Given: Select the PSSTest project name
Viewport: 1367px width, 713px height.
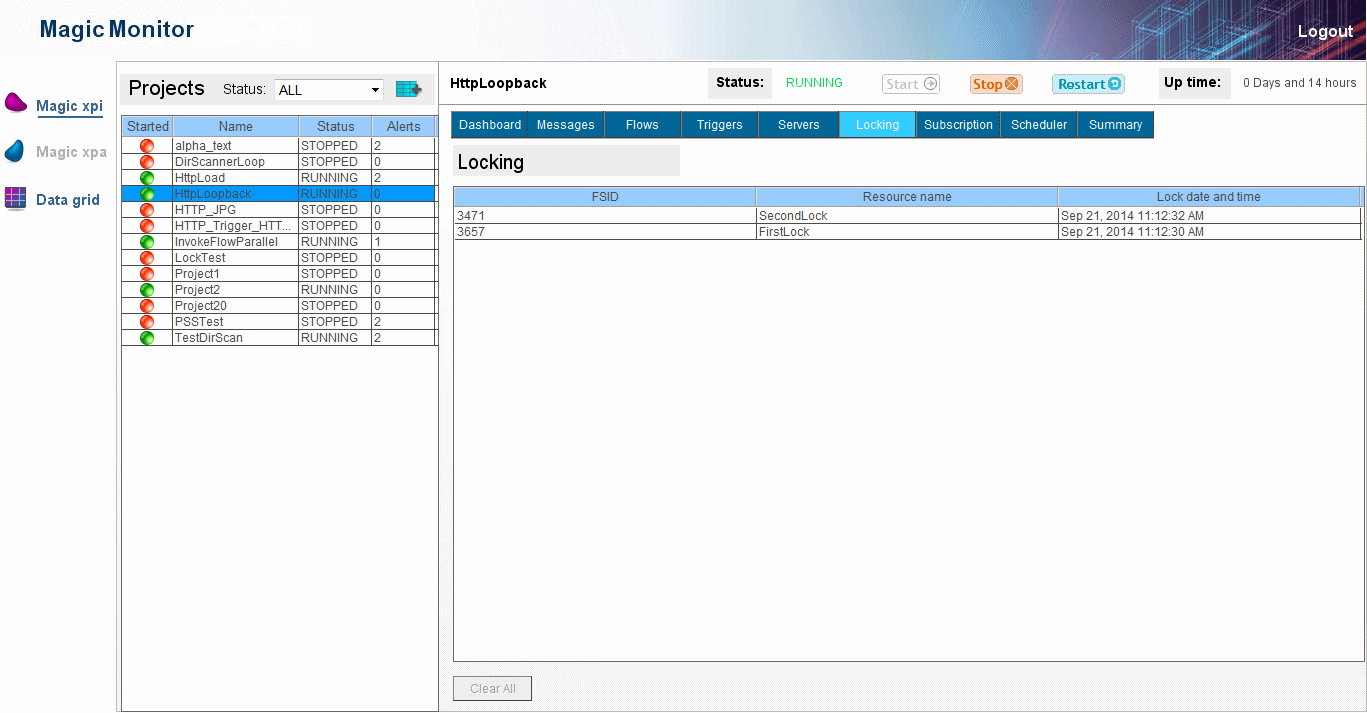Looking at the screenshot, I should [x=199, y=322].
